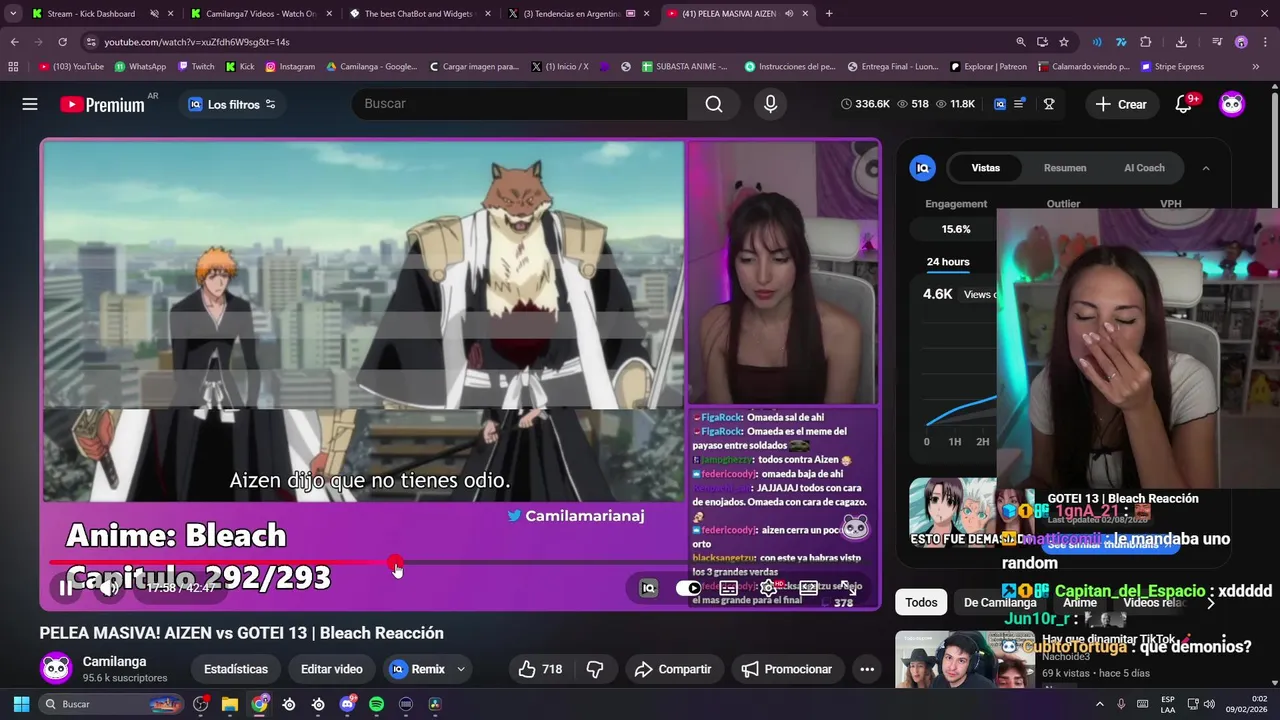Open browser downloads icon

point(1181,42)
